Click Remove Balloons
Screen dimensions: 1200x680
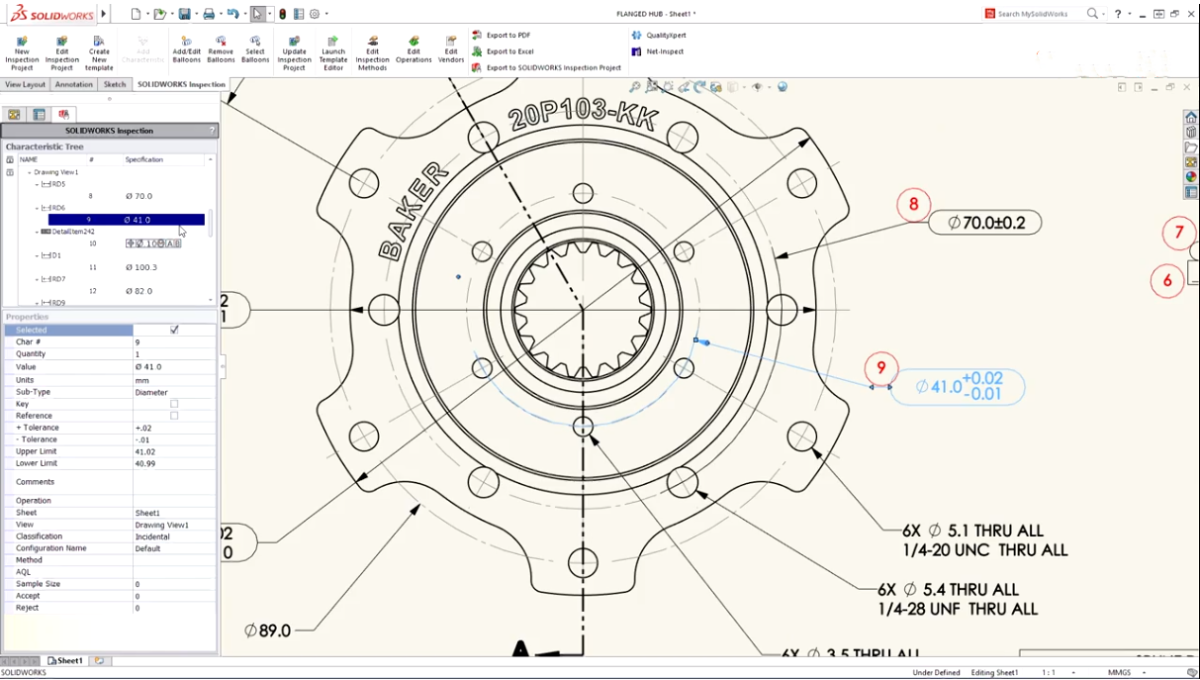[221, 50]
